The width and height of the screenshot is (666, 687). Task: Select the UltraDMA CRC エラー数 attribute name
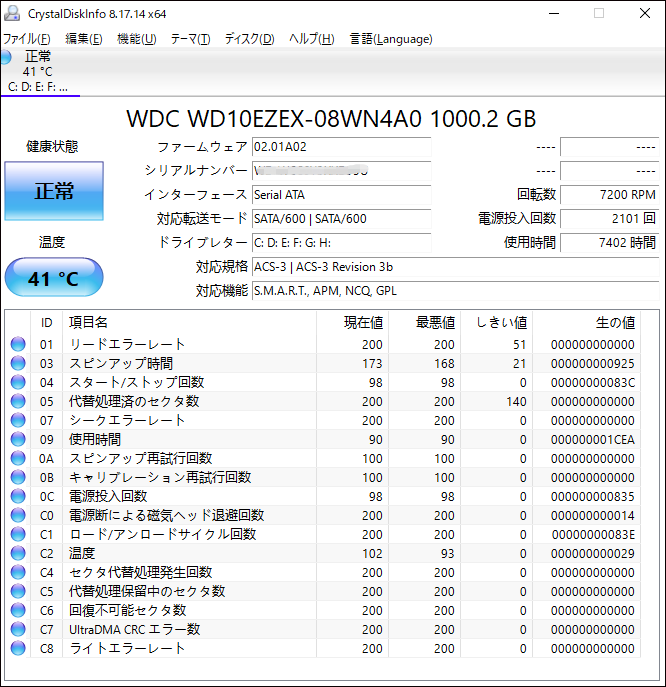tap(135, 630)
